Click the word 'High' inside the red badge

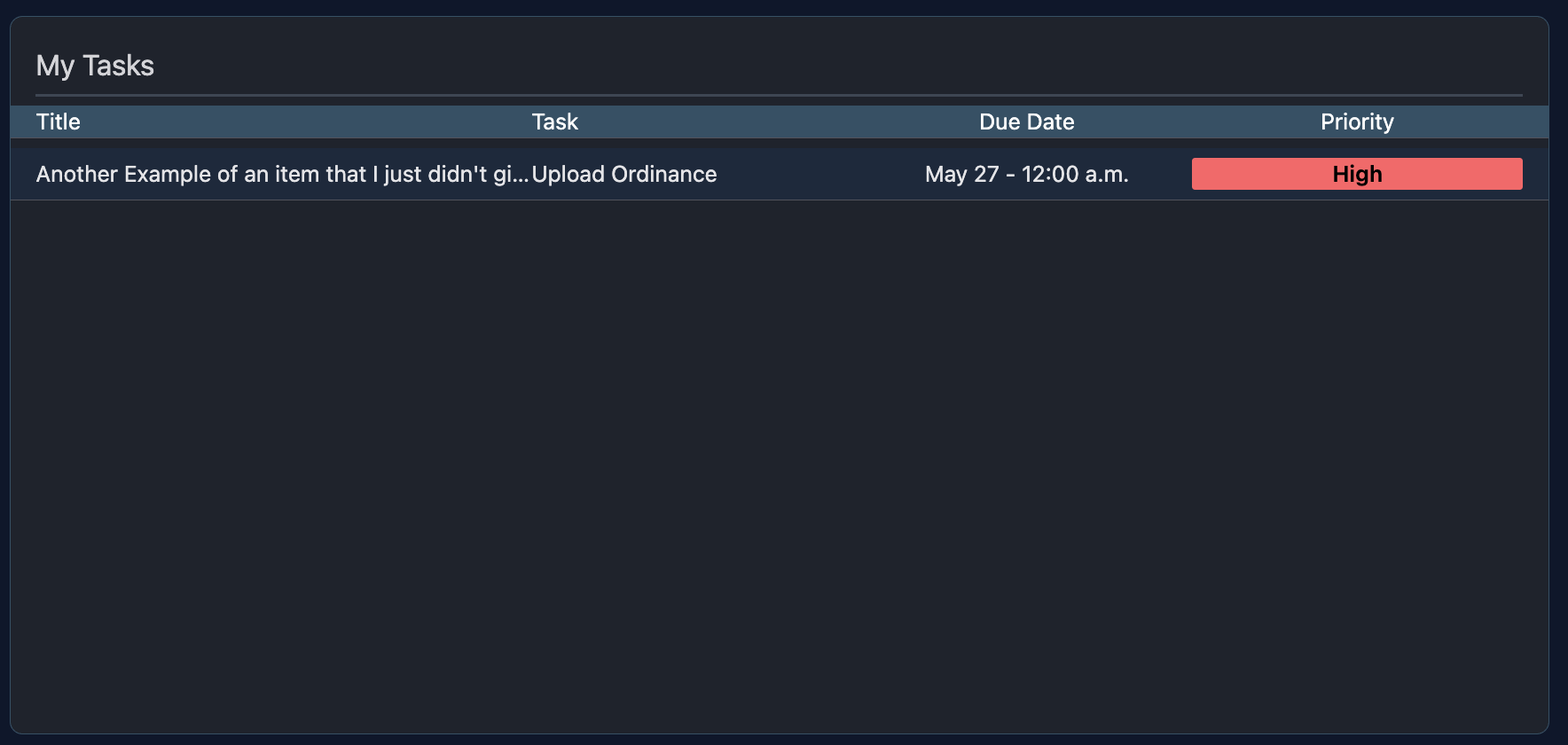1357,174
